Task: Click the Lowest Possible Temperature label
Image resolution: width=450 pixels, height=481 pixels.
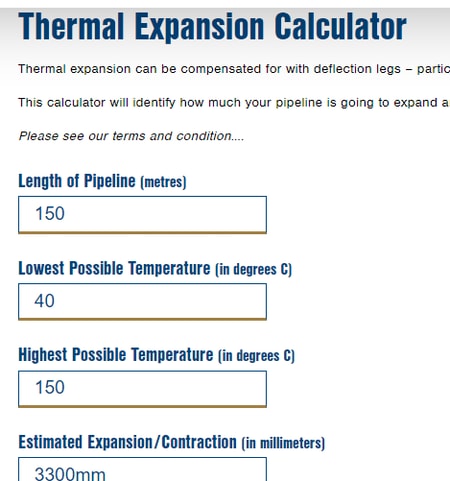Action: (155, 269)
